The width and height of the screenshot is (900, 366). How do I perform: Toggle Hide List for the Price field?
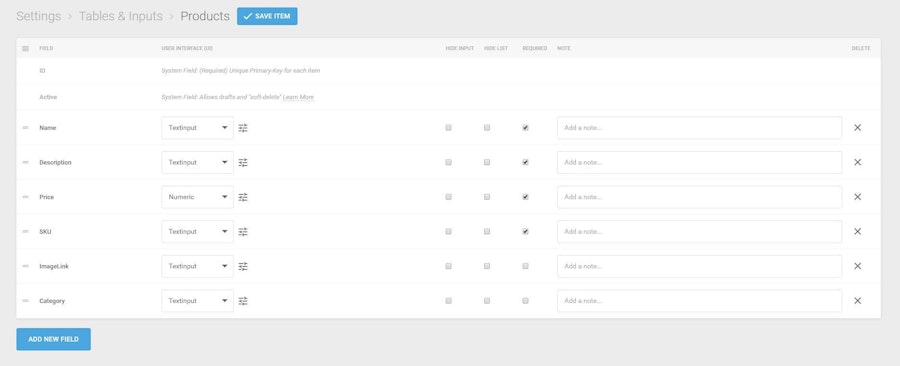click(x=487, y=197)
